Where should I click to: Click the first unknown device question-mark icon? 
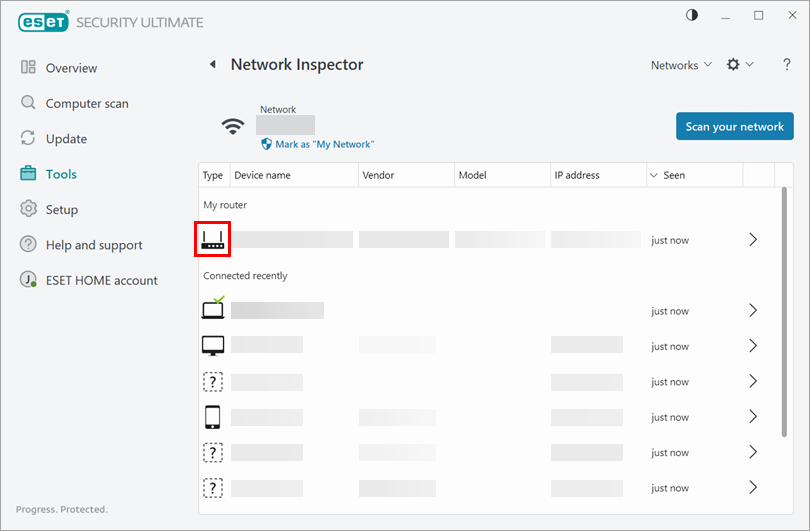(x=213, y=382)
